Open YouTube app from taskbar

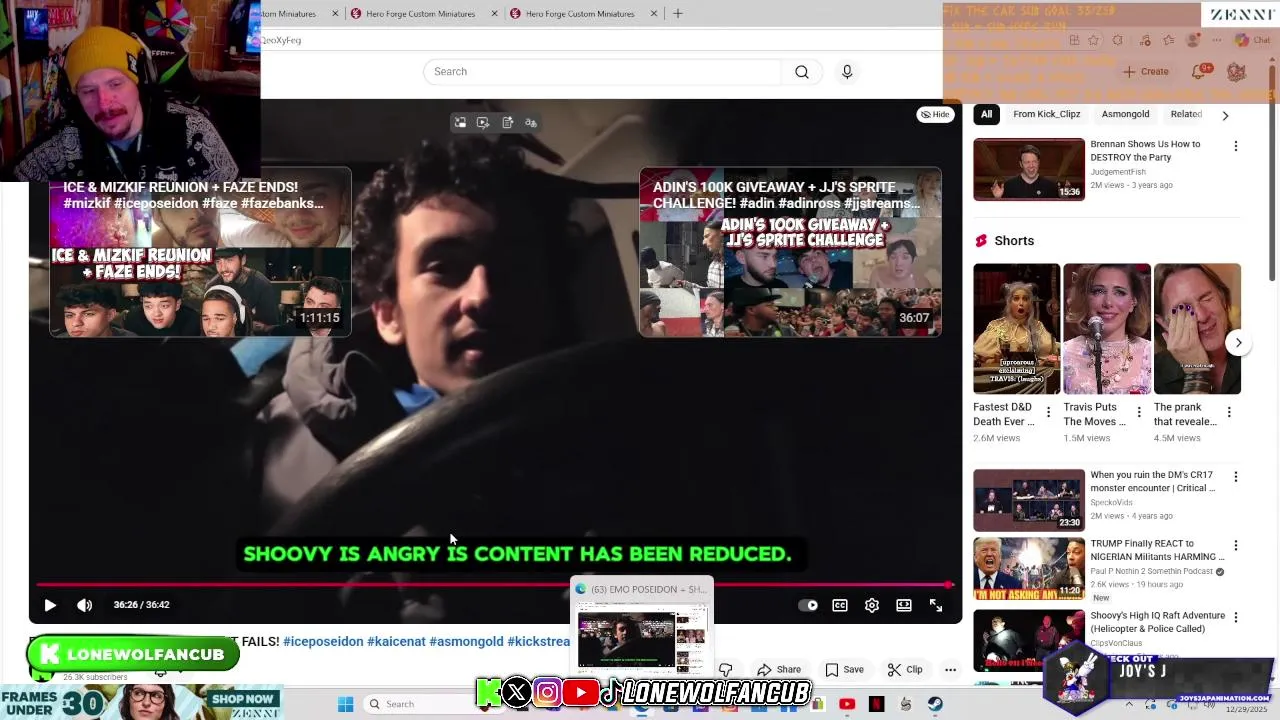(x=847, y=704)
